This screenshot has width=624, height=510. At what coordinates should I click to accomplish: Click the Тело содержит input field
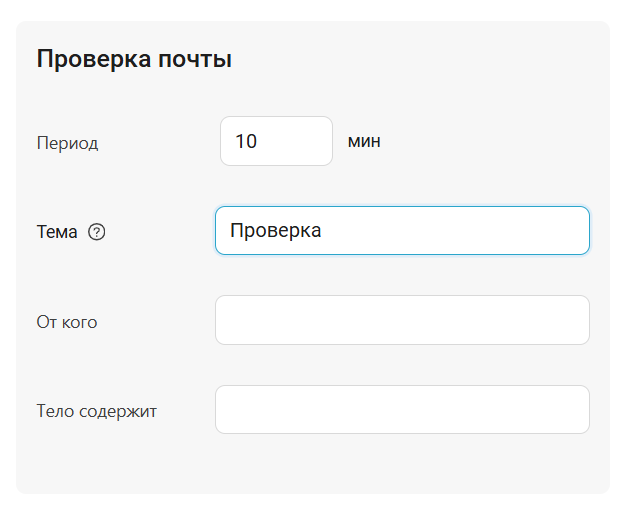(x=402, y=410)
